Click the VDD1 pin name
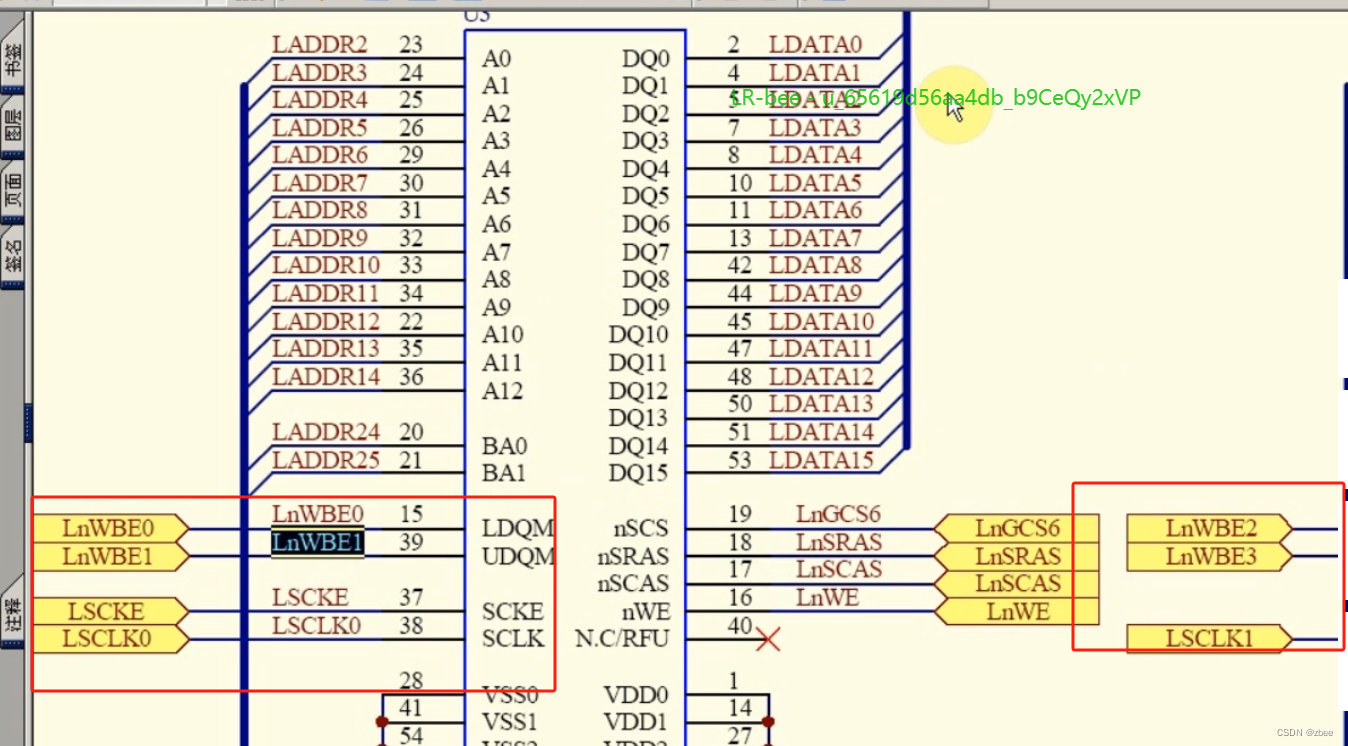The height and width of the screenshot is (746, 1348). pyautogui.click(x=636, y=721)
